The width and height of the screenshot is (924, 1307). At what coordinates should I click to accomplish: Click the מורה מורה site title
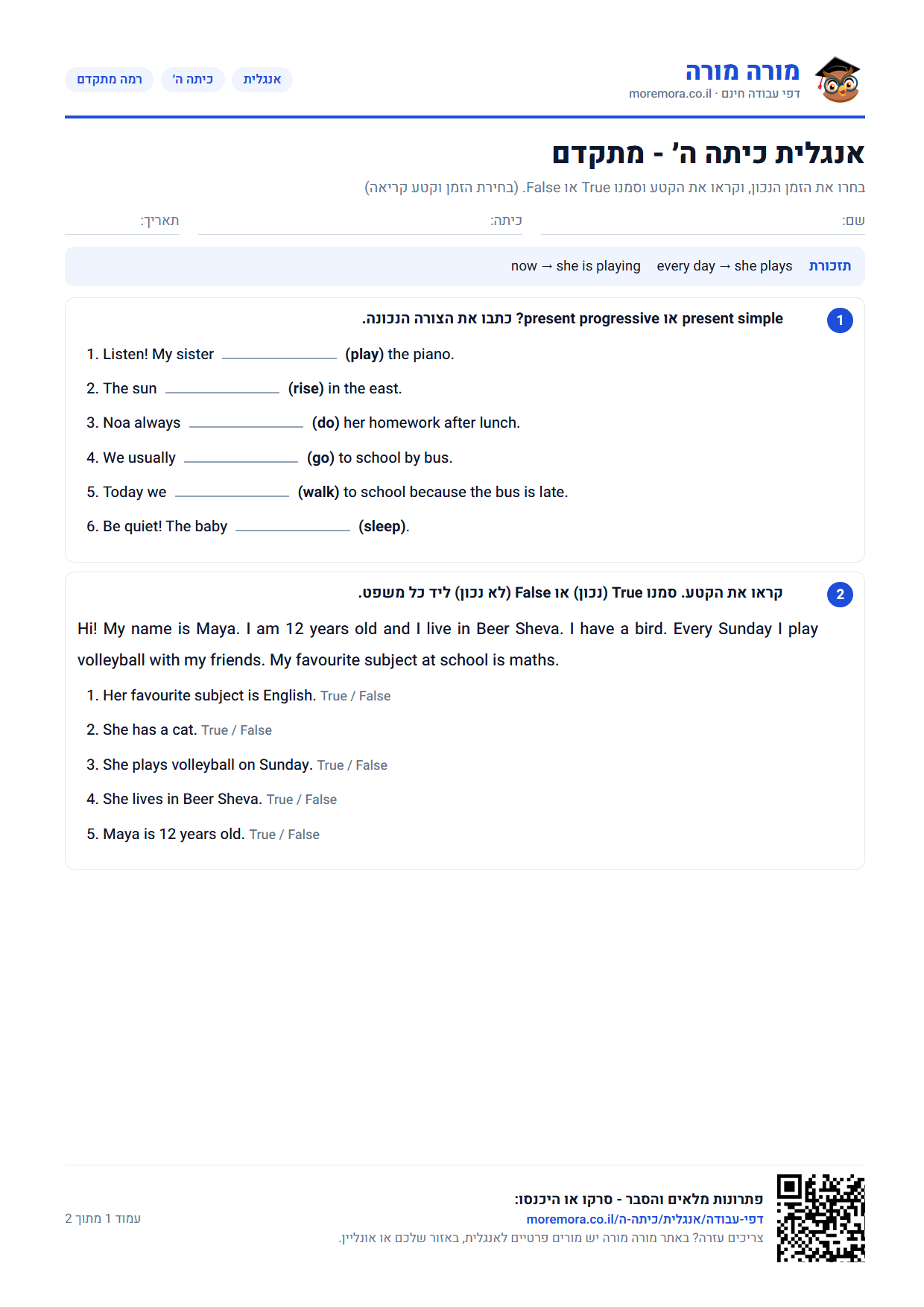click(x=742, y=72)
